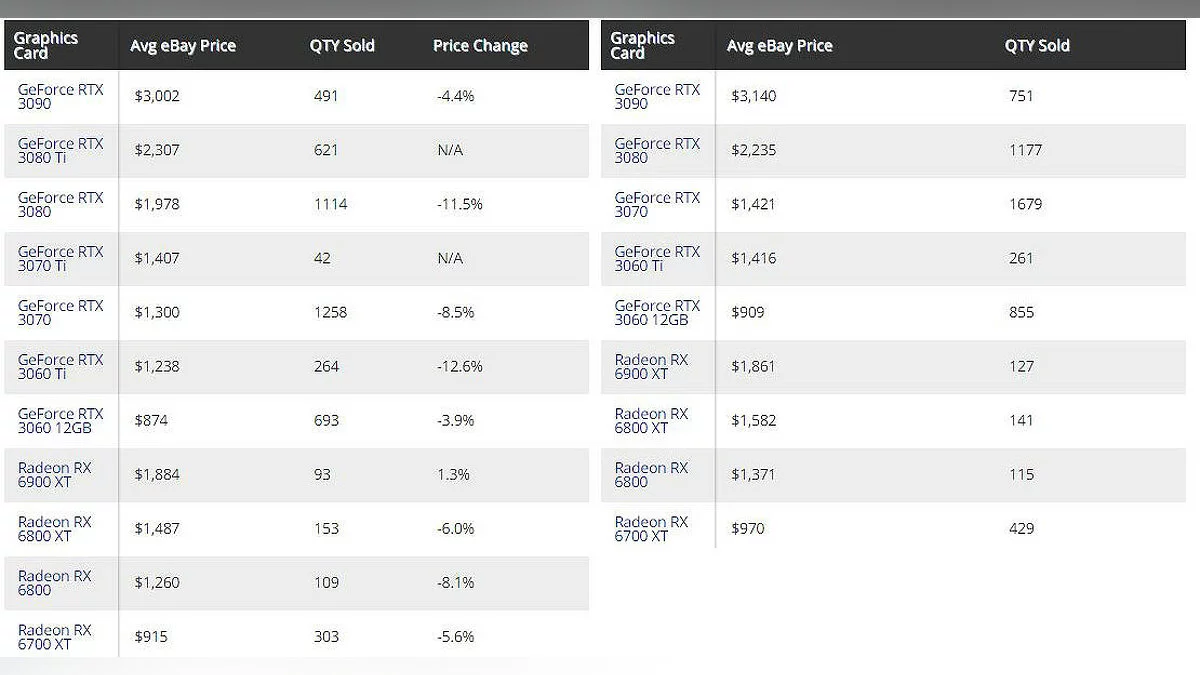Select the 1.3% price change value

pos(453,475)
